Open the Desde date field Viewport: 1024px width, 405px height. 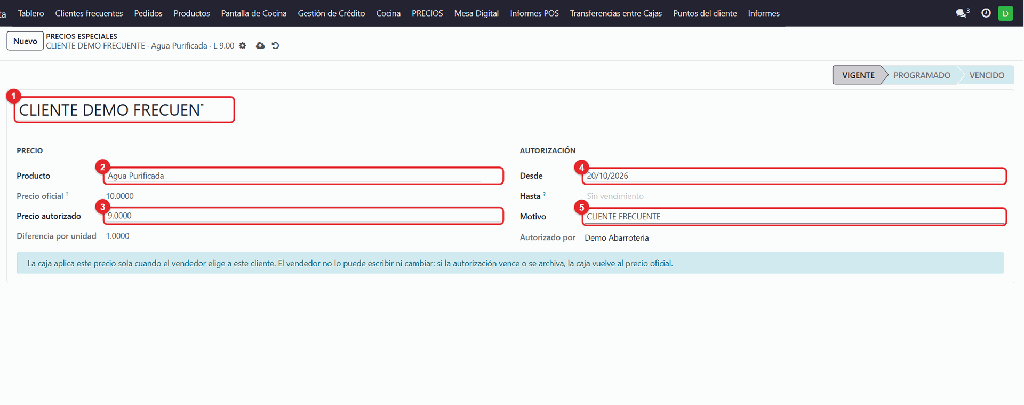coord(794,176)
